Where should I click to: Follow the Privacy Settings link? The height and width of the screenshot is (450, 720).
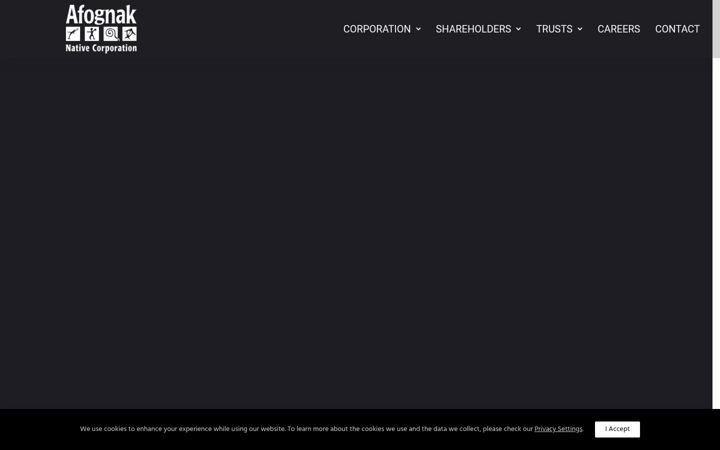(558, 429)
